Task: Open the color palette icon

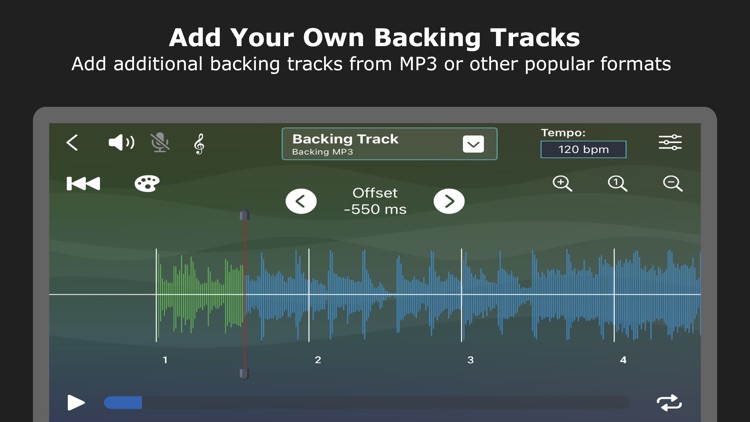Action: [x=147, y=184]
